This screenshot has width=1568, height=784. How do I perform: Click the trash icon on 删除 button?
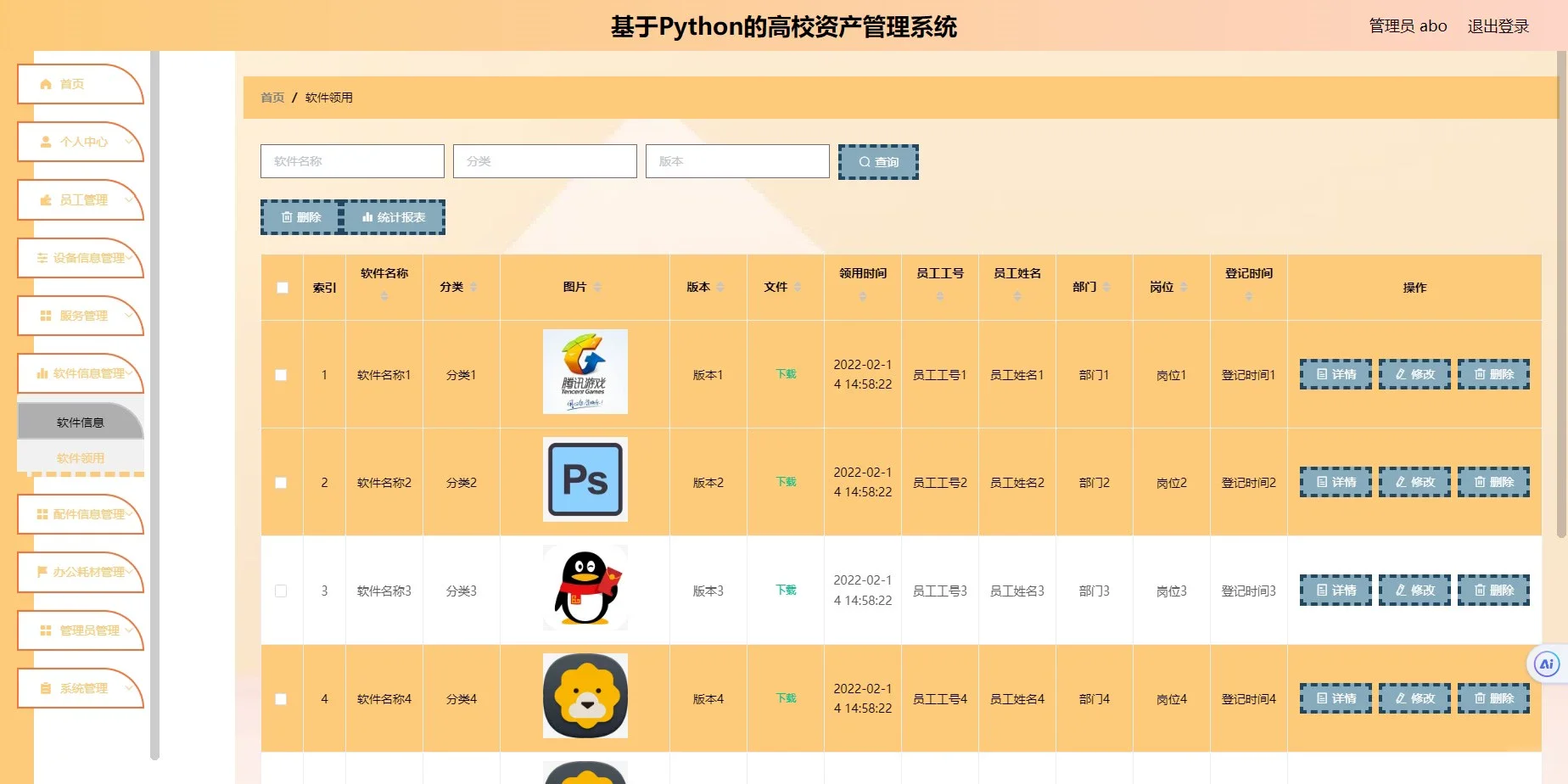[x=287, y=217]
